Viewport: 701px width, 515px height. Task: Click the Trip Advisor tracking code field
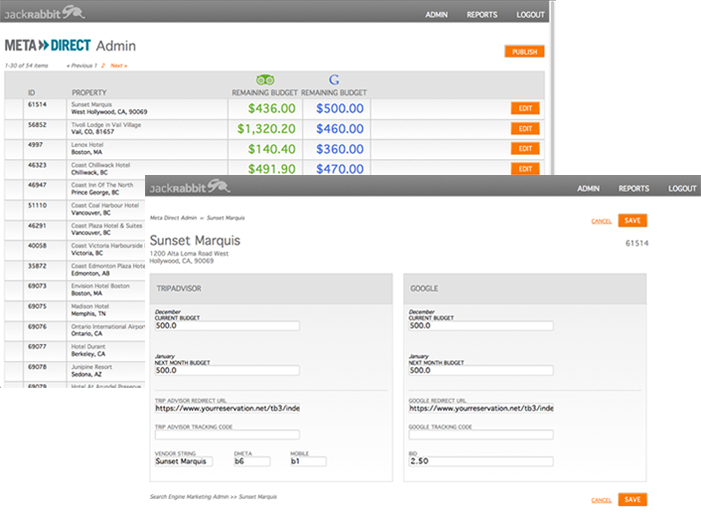tap(227, 435)
